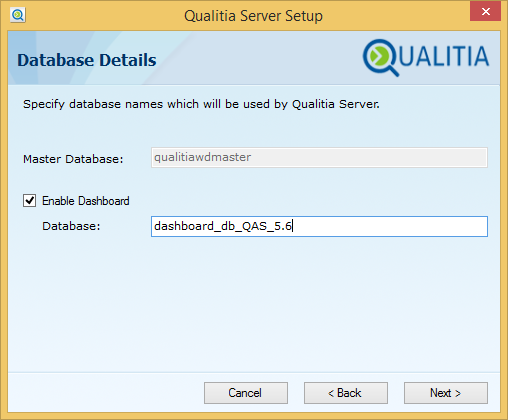Click into the dashboard Database input field
Image resolution: width=508 pixels, height=420 pixels.
[319, 227]
